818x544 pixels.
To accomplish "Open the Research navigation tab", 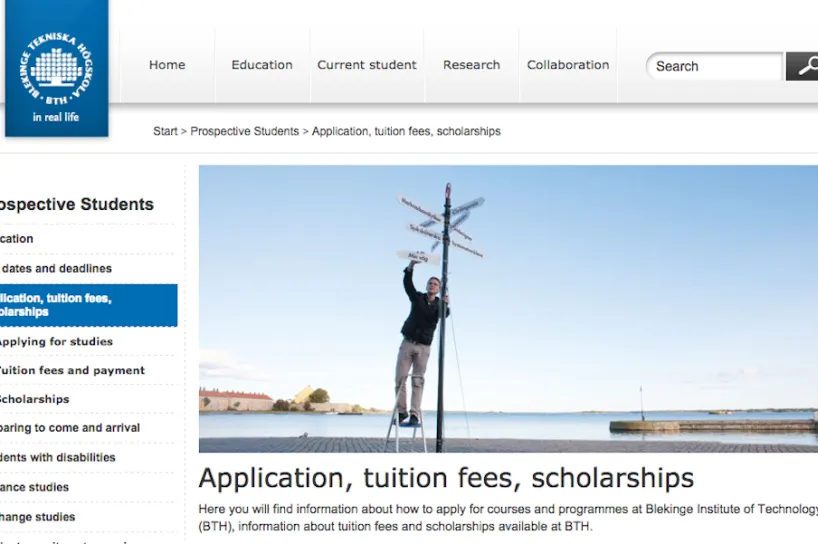I will [x=472, y=65].
